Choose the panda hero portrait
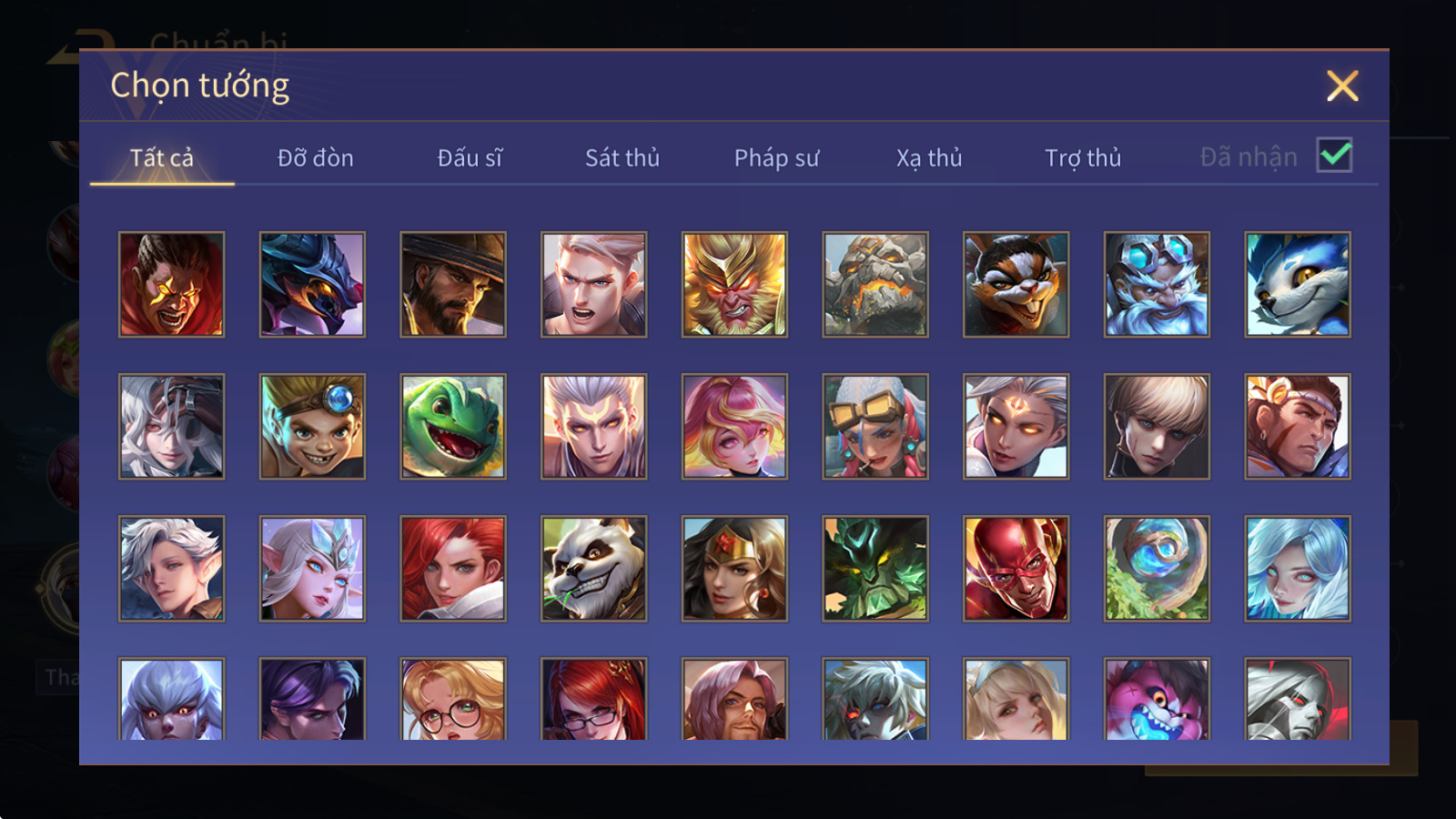The height and width of the screenshot is (819, 1456). tap(593, 569)
